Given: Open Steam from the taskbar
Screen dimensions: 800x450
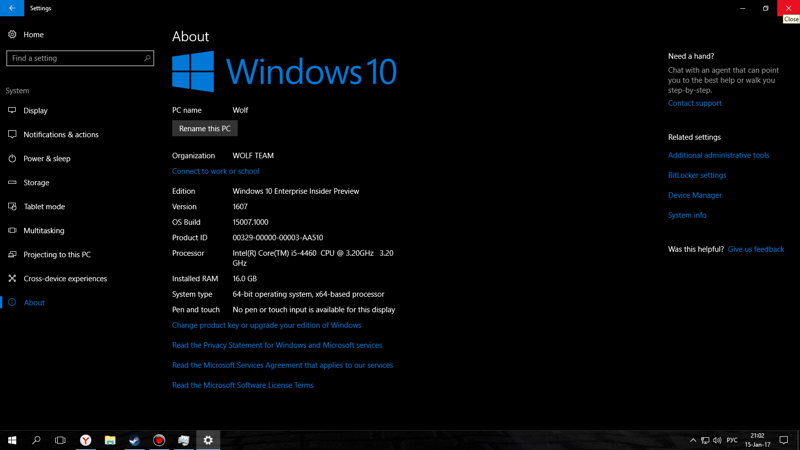Looking at the screenshot, I should click(134, 440).
